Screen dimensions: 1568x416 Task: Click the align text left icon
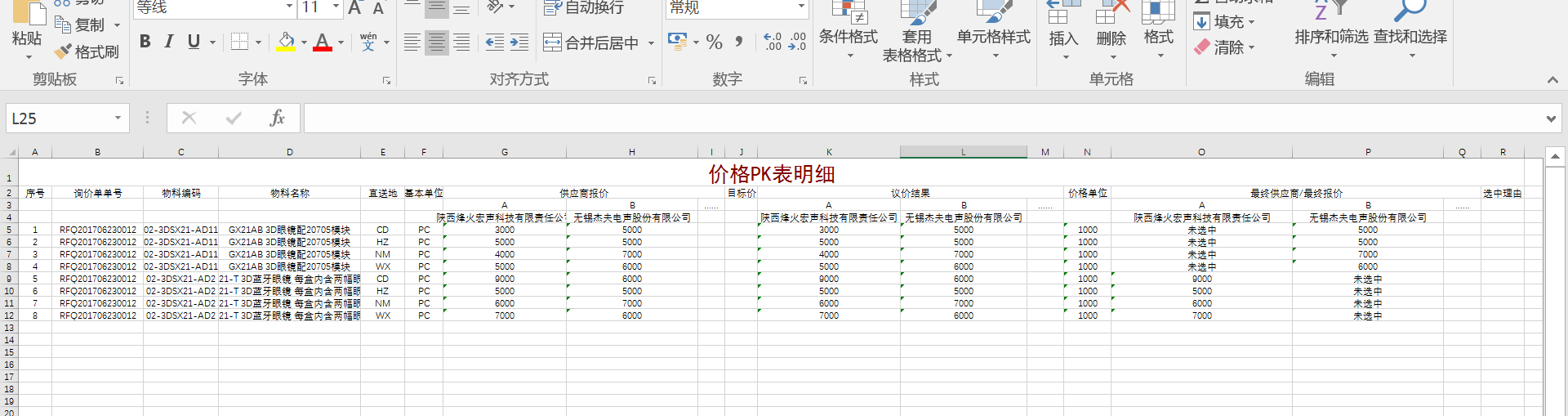click(x=412, y=42)
